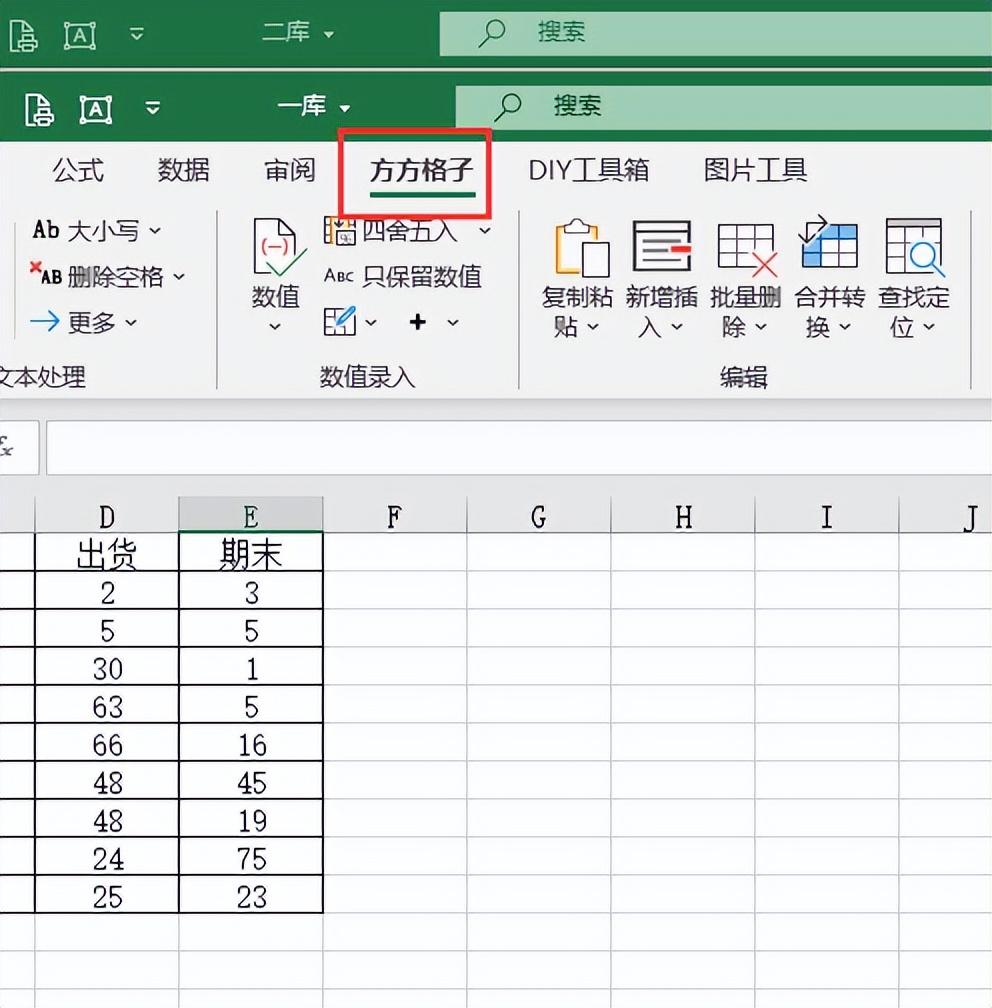Select column E header
This screenshot has width=992, height=1008.
(x=251, y=515)
